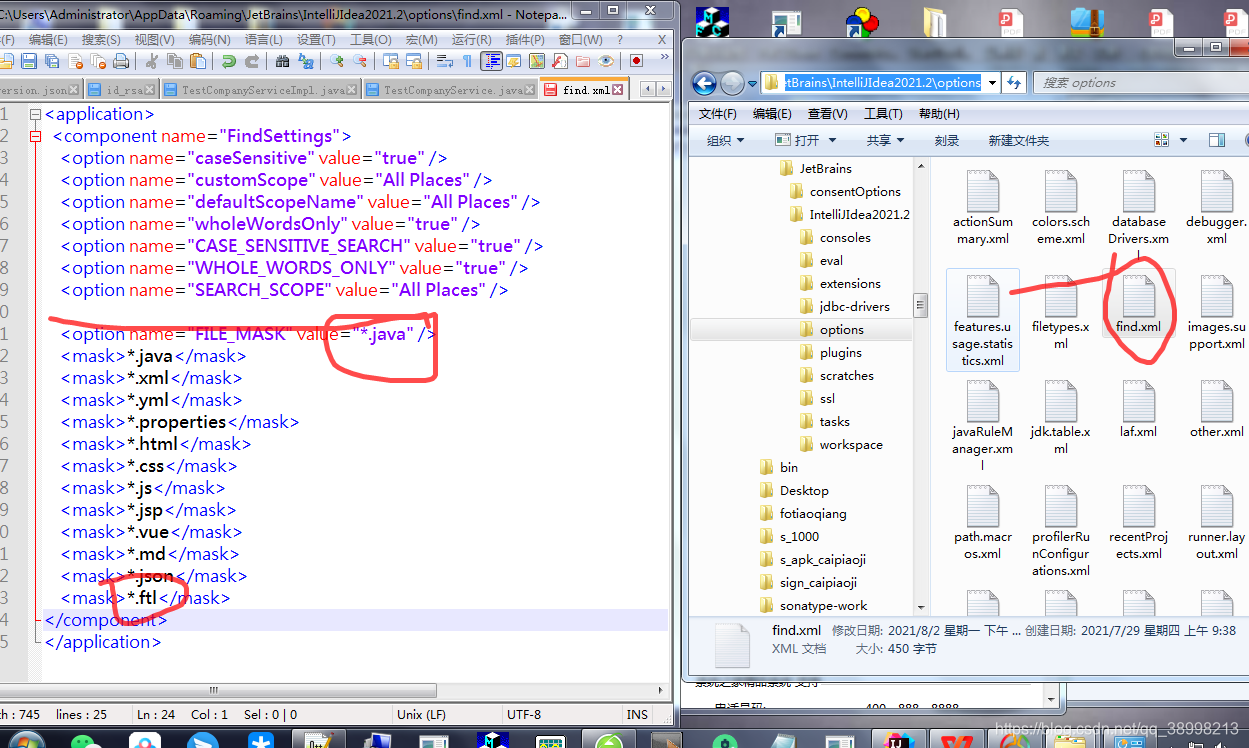Select the sonatype-work folder in tree

click(813, 606)
